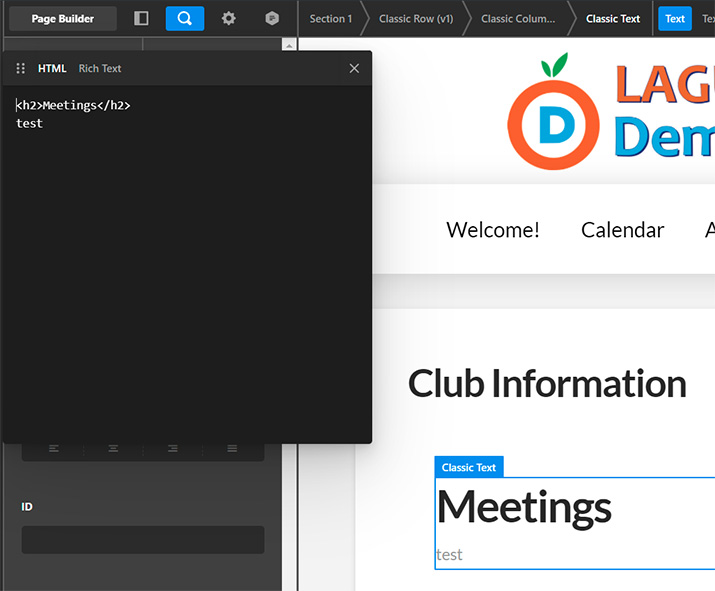
Task: Set text alignment to justify
Action: 232,449
